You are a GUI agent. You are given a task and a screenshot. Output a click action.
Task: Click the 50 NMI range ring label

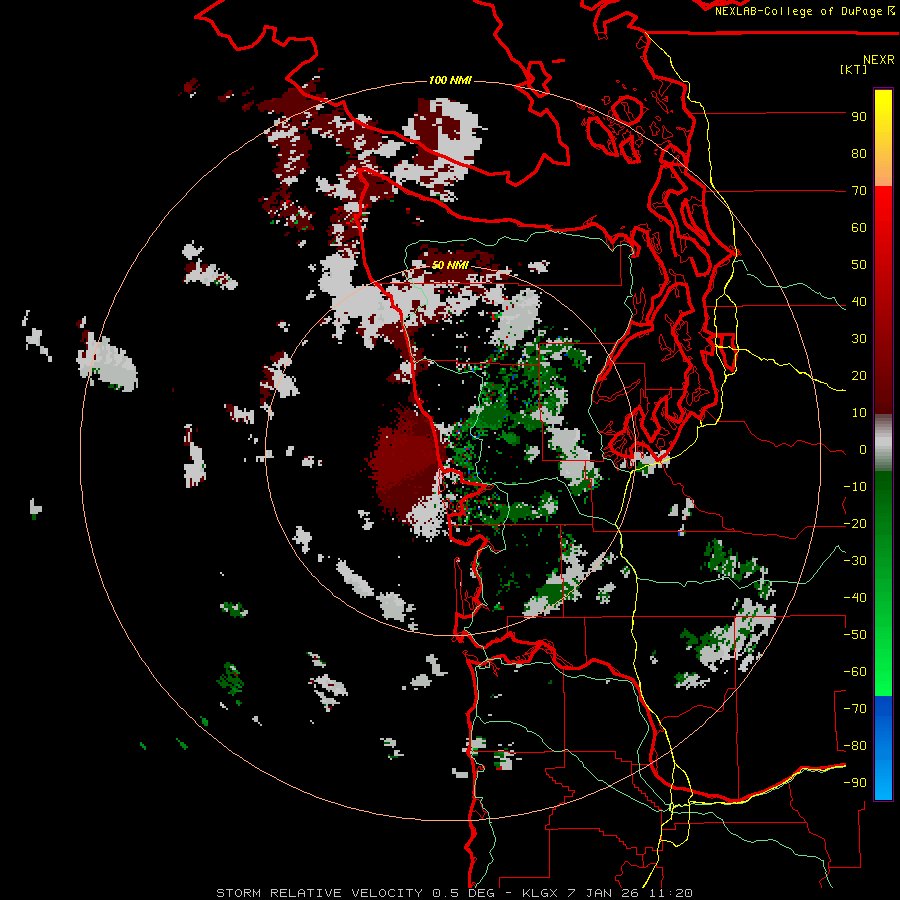click(450, 265)
